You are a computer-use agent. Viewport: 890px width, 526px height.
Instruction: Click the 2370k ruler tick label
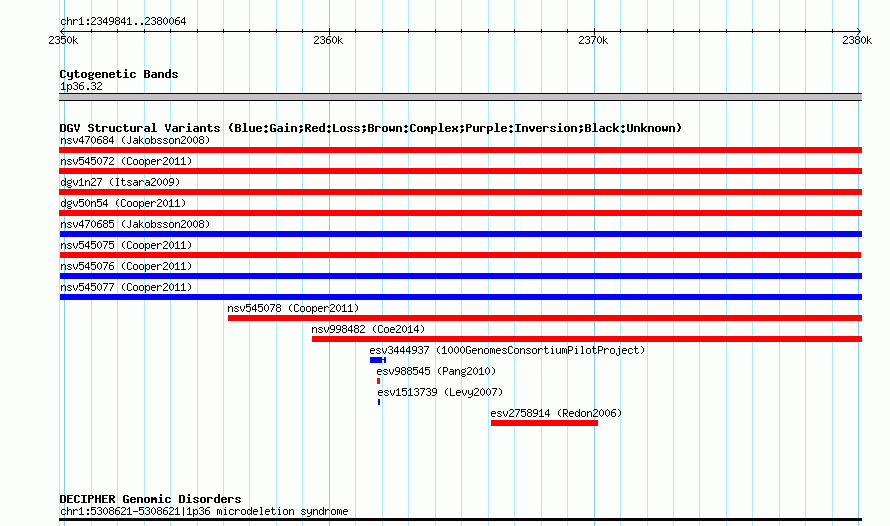[593, 40]
